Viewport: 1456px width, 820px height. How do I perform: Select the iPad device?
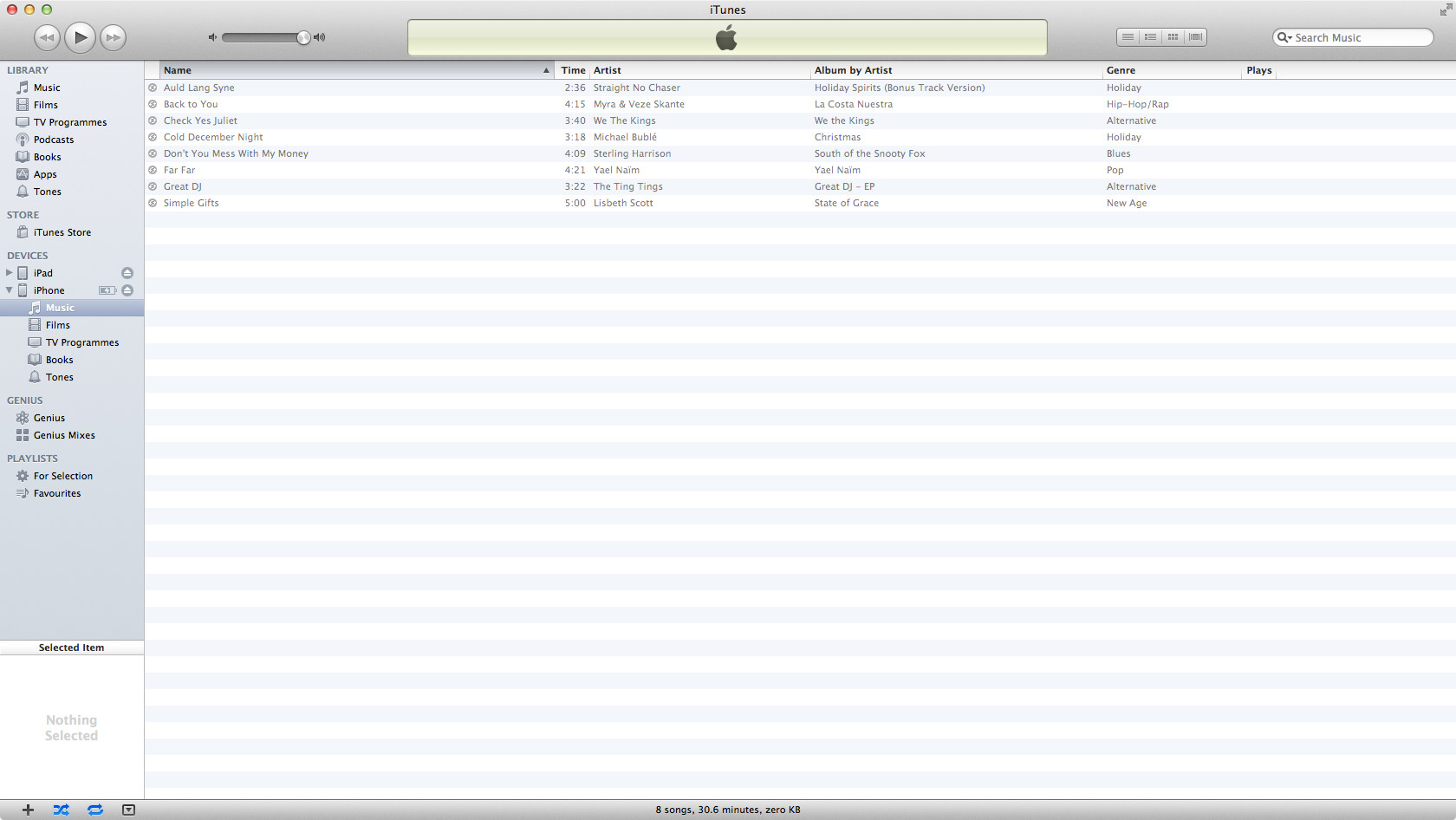click(42, 273)
